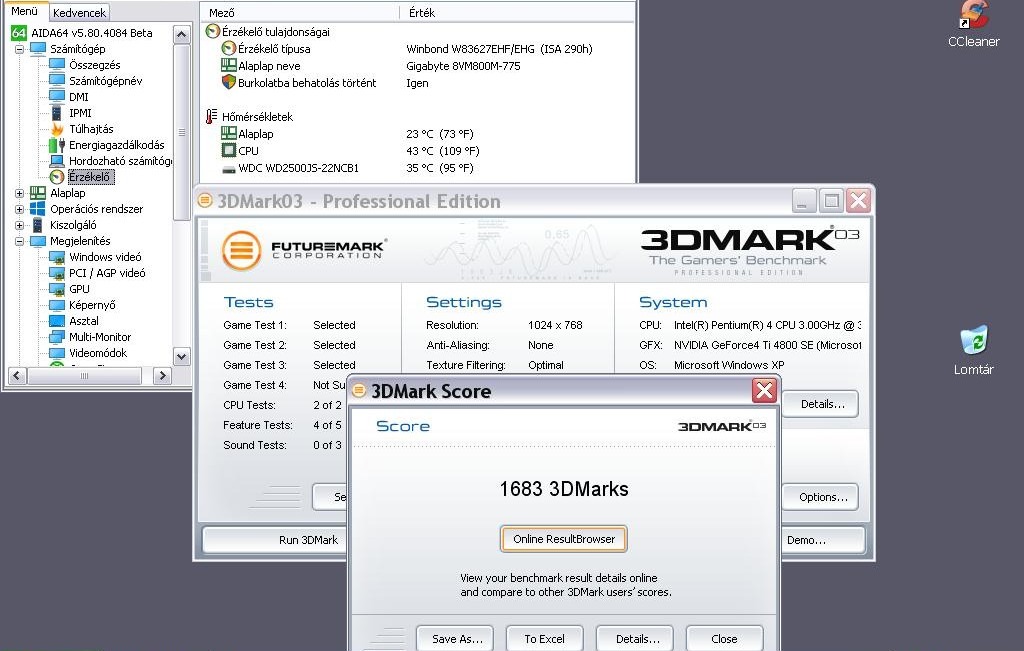The image size is (1024, 651).
Task: Sort by the Érték column header
Action: coord(517,12)
